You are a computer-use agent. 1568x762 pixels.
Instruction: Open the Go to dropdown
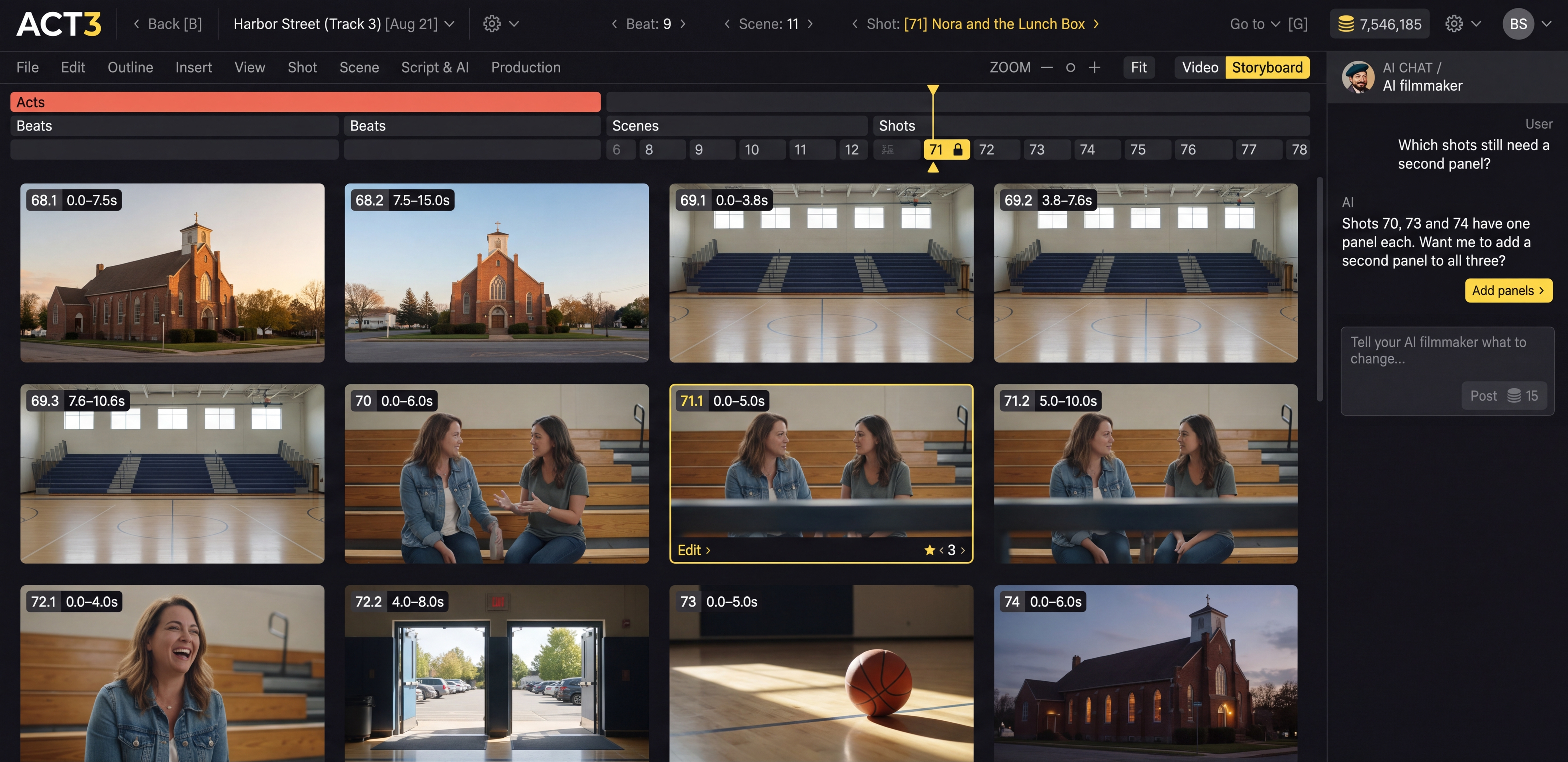1255,24
